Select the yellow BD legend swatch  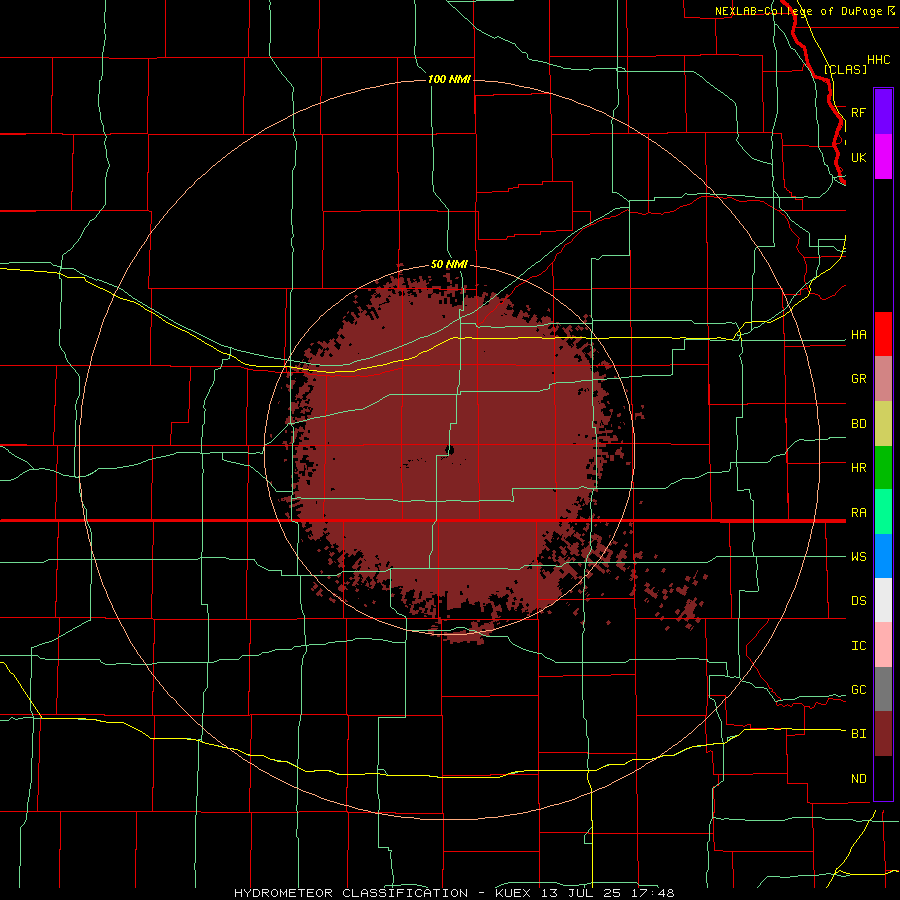pos(883,424)
